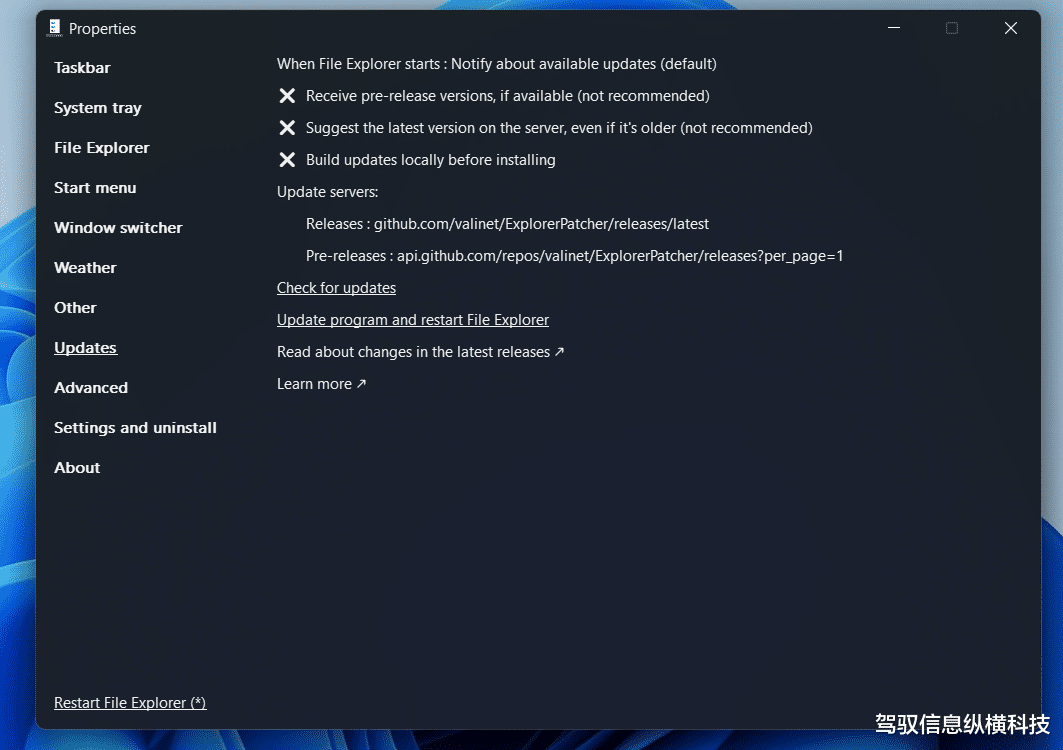Go to Settings and uninstall section

click(136, 428)
